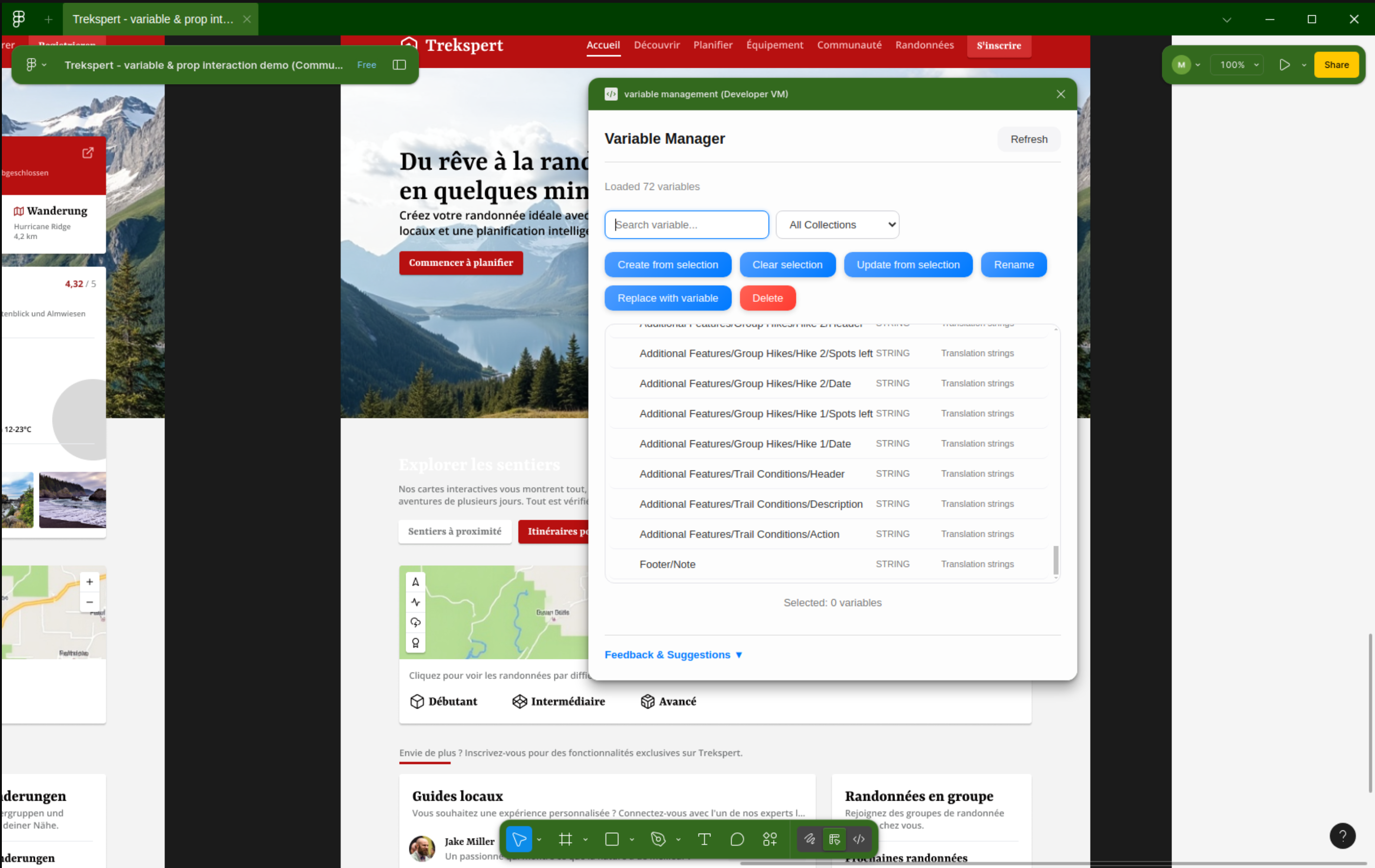Click the variable list scrollbar thumb
This screenshot has height=868, width=1375.
click(1055, 561)
